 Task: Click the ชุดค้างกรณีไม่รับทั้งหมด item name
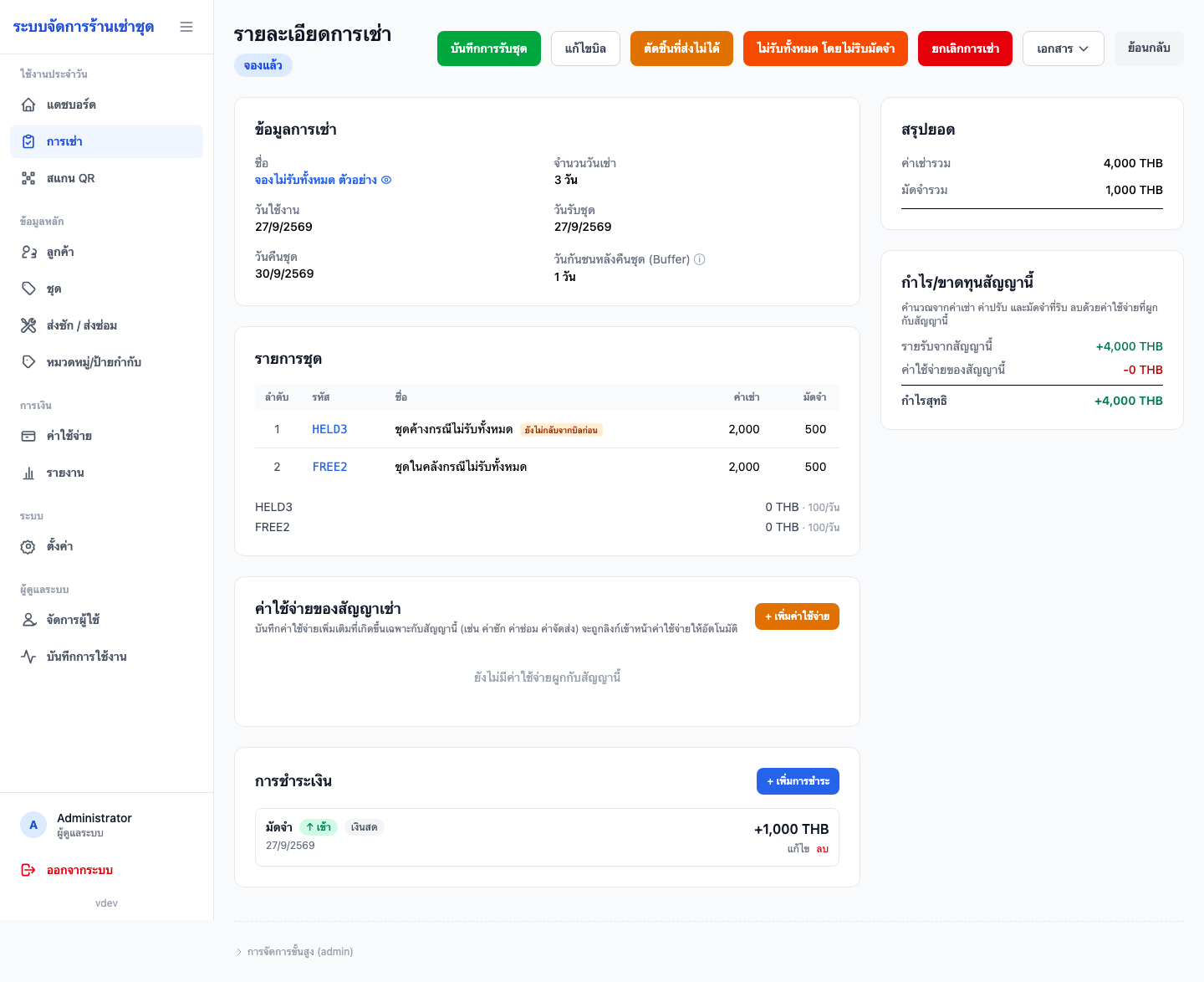(x=453, y=429)
